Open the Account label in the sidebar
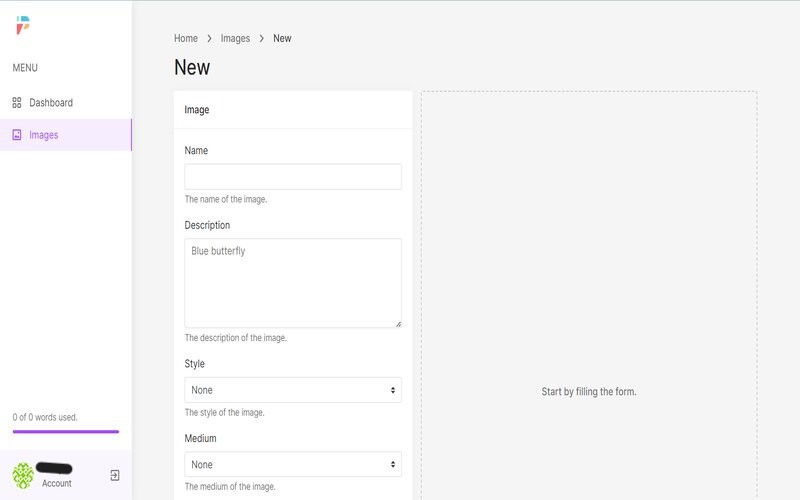The height and width of the screenshot is (500, 800). click(57, 483)
